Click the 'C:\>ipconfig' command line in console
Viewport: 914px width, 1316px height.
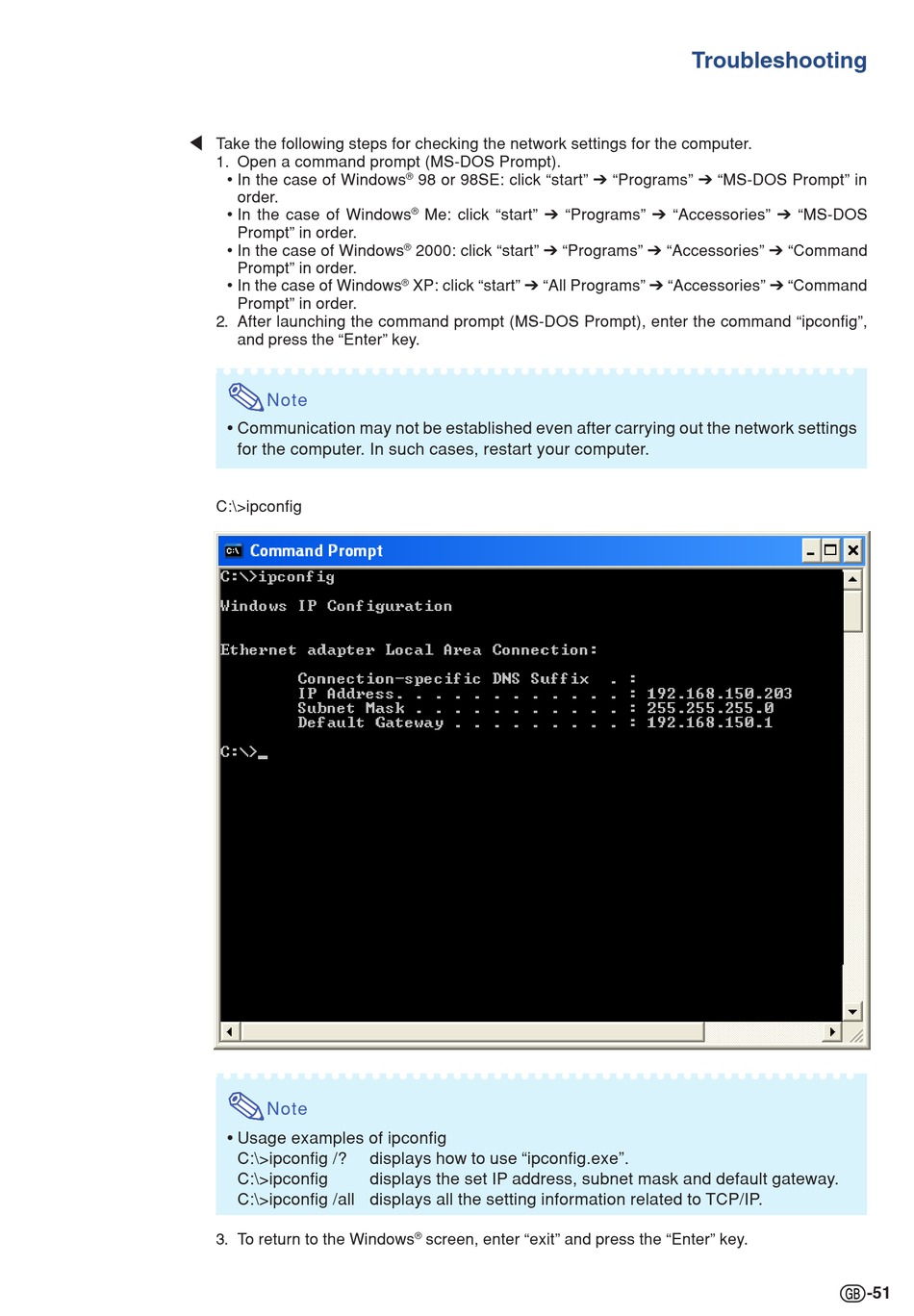[277, 577]
